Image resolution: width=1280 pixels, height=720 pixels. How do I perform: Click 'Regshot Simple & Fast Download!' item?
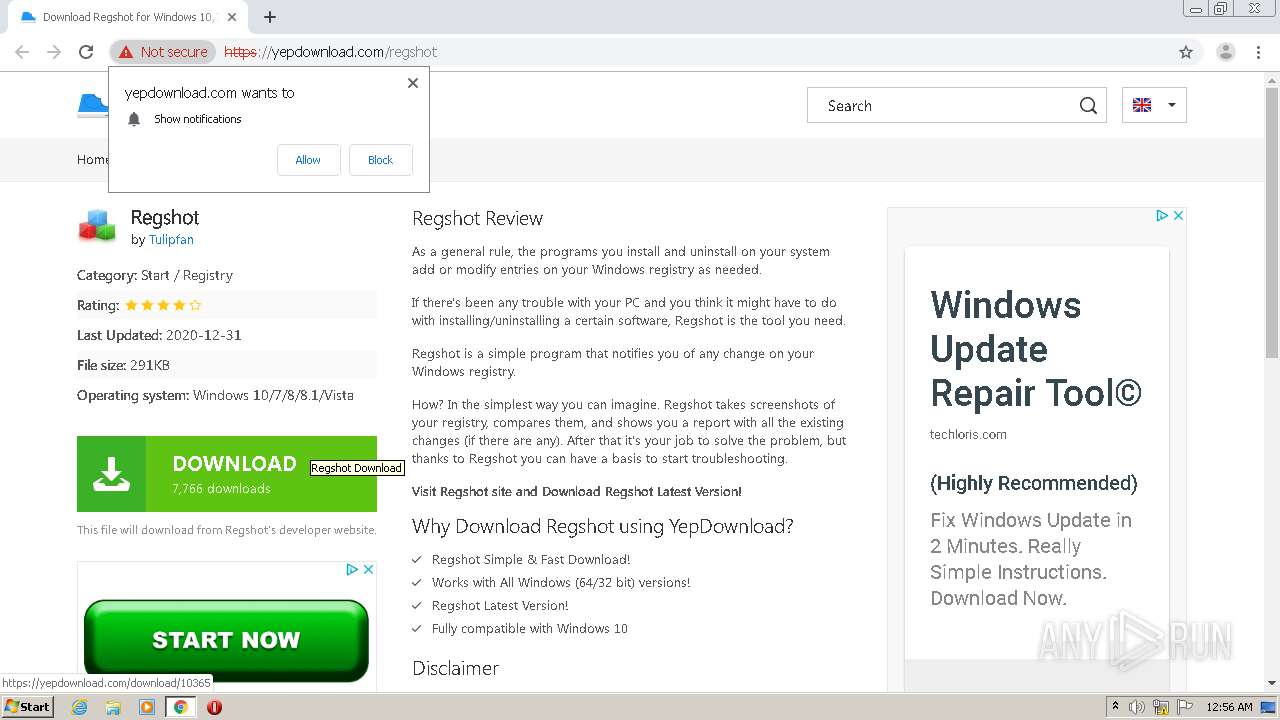point(531,559)
